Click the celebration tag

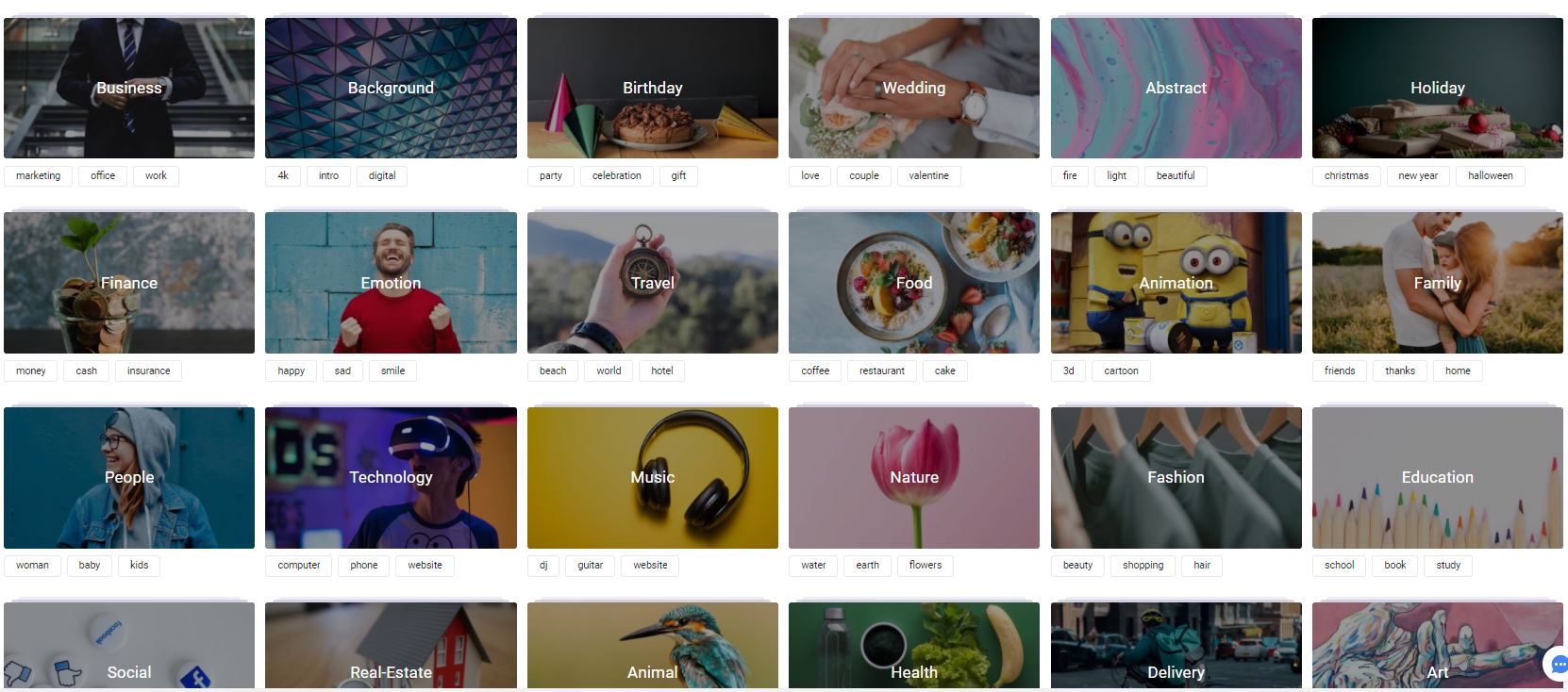616,175
